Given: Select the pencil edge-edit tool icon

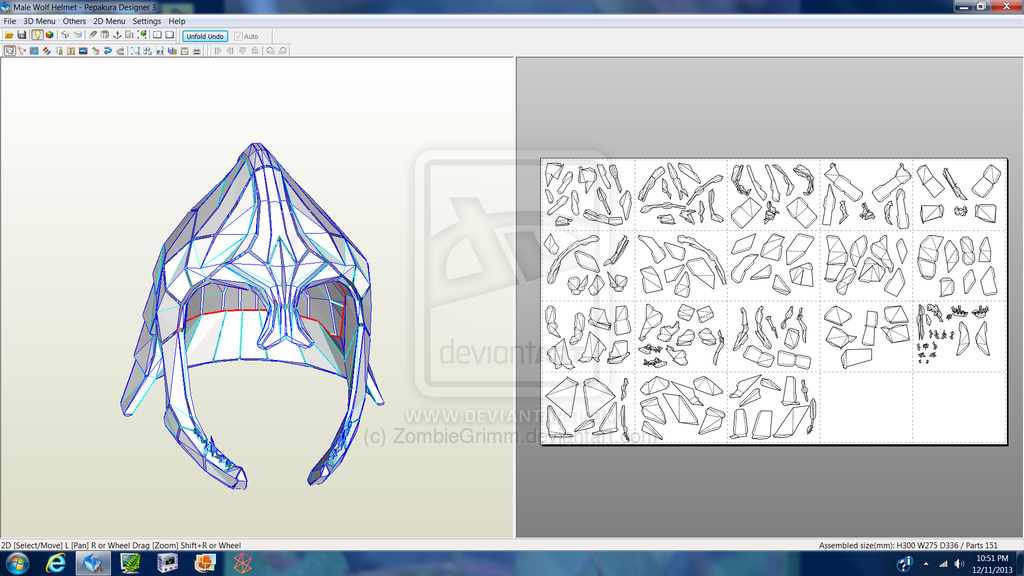Looking at the screenshot, I should coord(93,35).
